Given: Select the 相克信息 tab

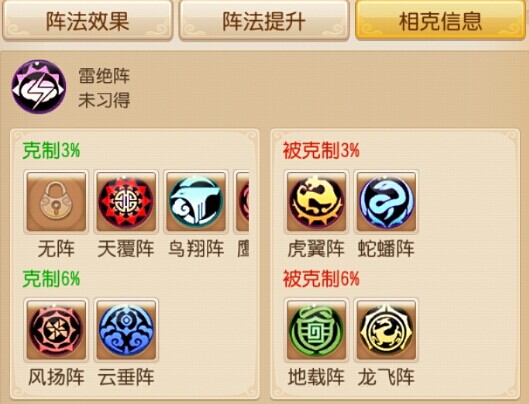Looking at the screenshot, I should pyautogui.click(x=440, y=21).
